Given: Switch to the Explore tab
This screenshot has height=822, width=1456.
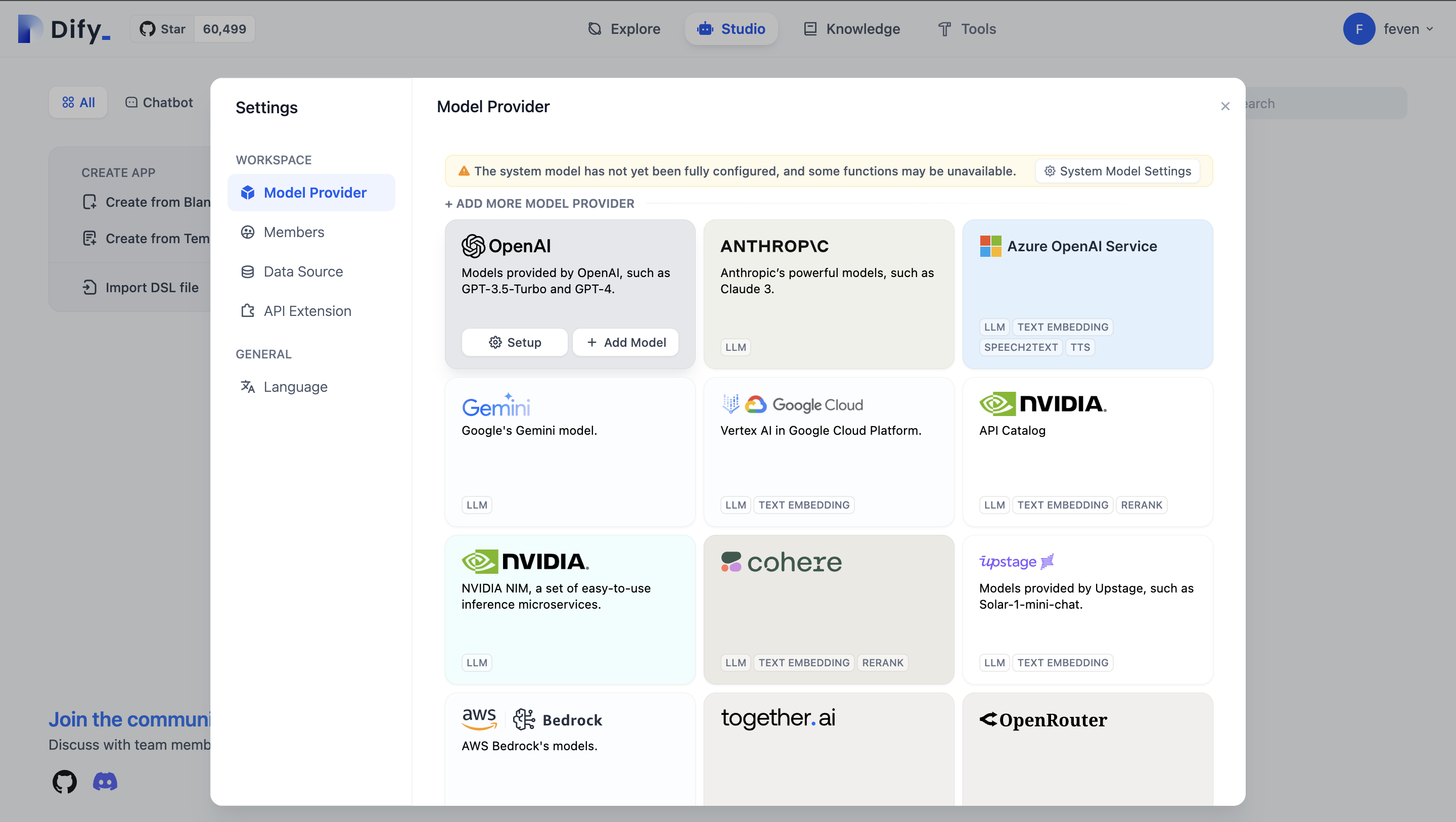Looking at the screenshot, I should (624, 29).
